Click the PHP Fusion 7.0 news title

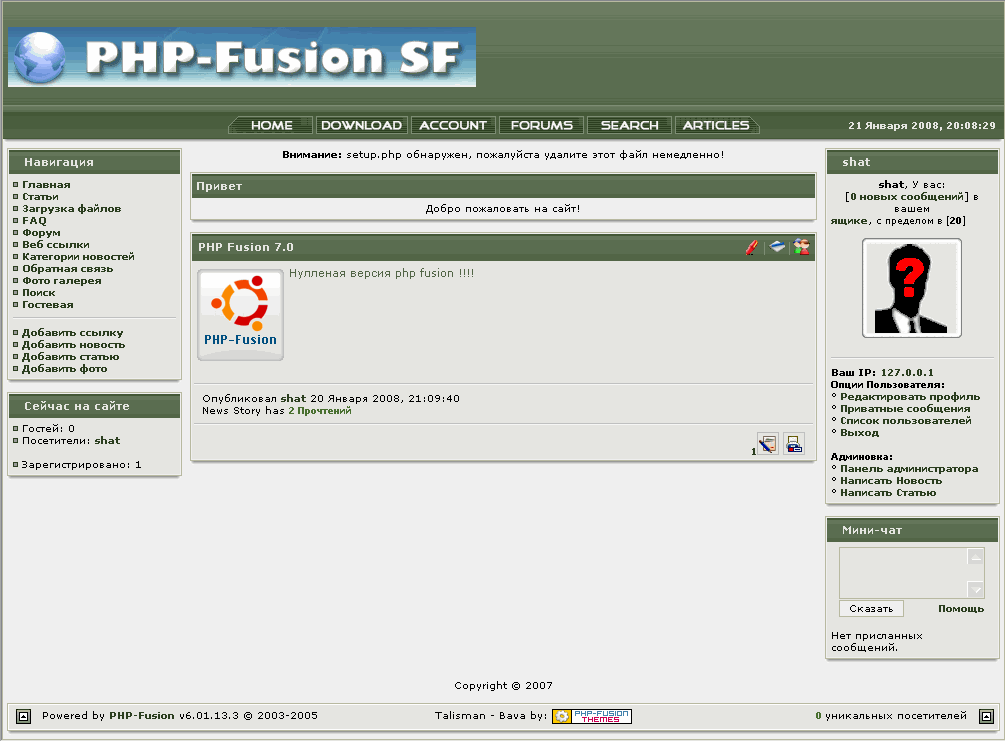coord(245,247)
